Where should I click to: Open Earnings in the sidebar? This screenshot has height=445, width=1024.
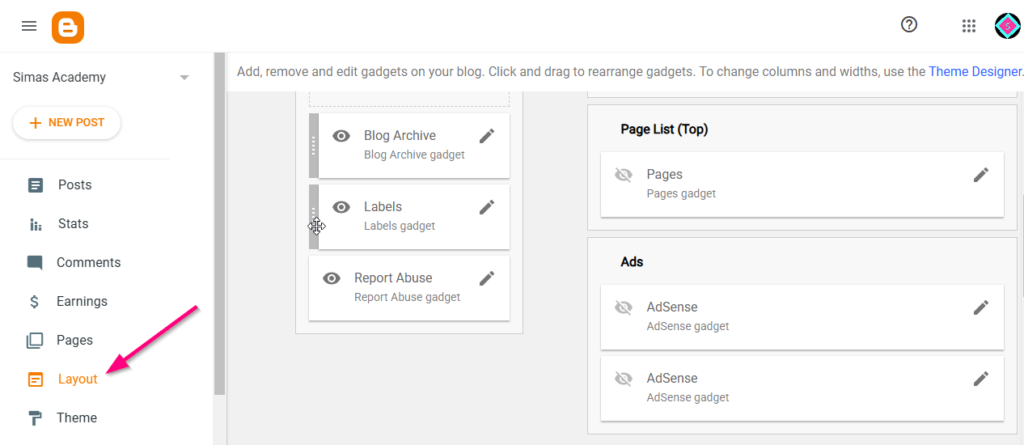[x=82, y=301]
